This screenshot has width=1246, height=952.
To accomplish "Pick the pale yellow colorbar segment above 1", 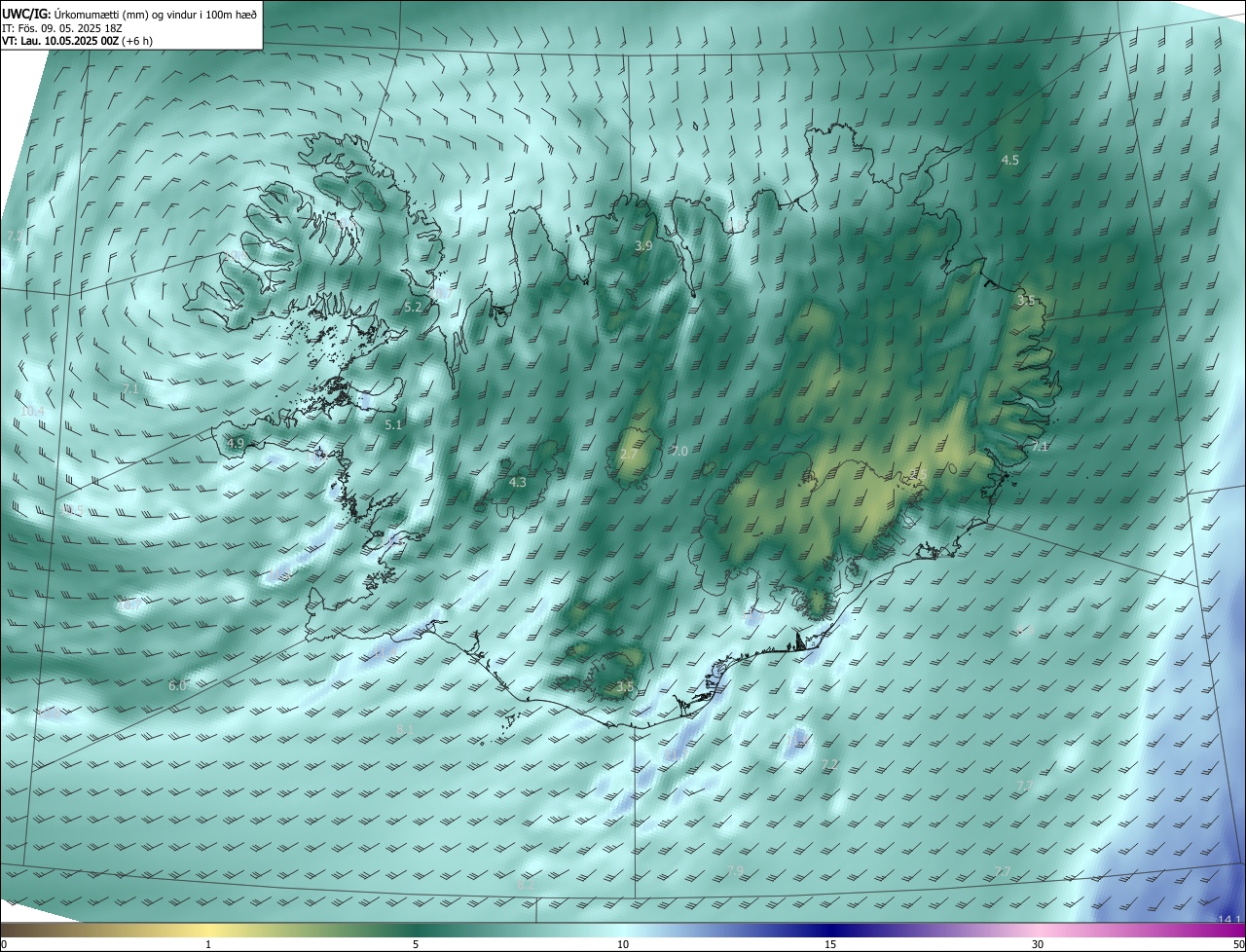I will pos(208,930).
